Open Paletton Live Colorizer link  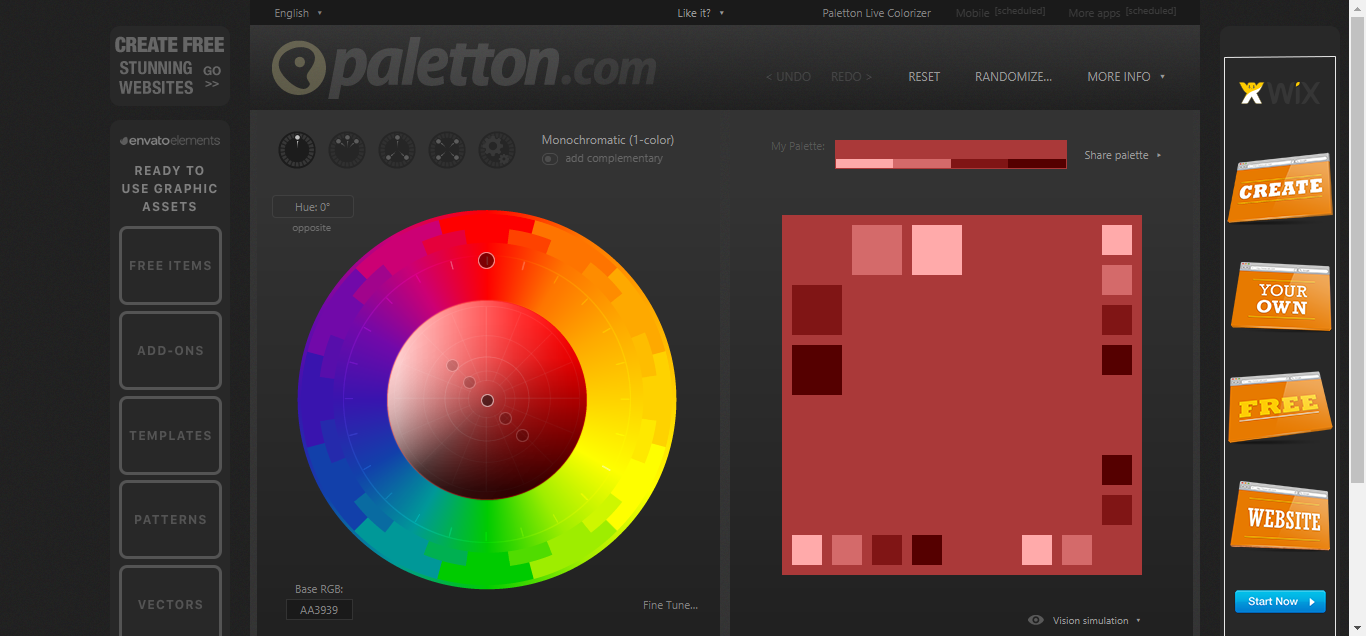876,13
